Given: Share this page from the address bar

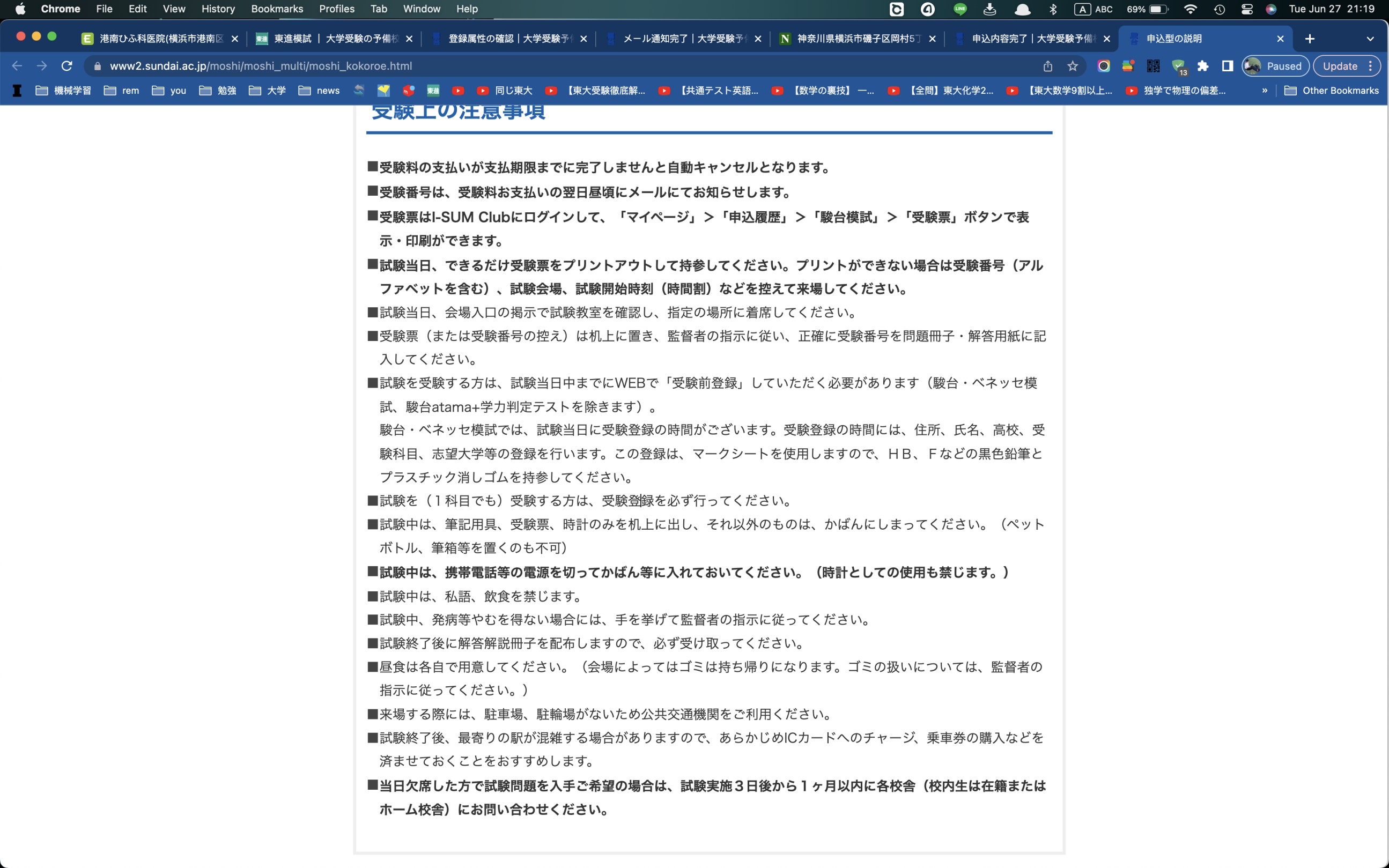Looking at the screenshot, I should 1047,66.
